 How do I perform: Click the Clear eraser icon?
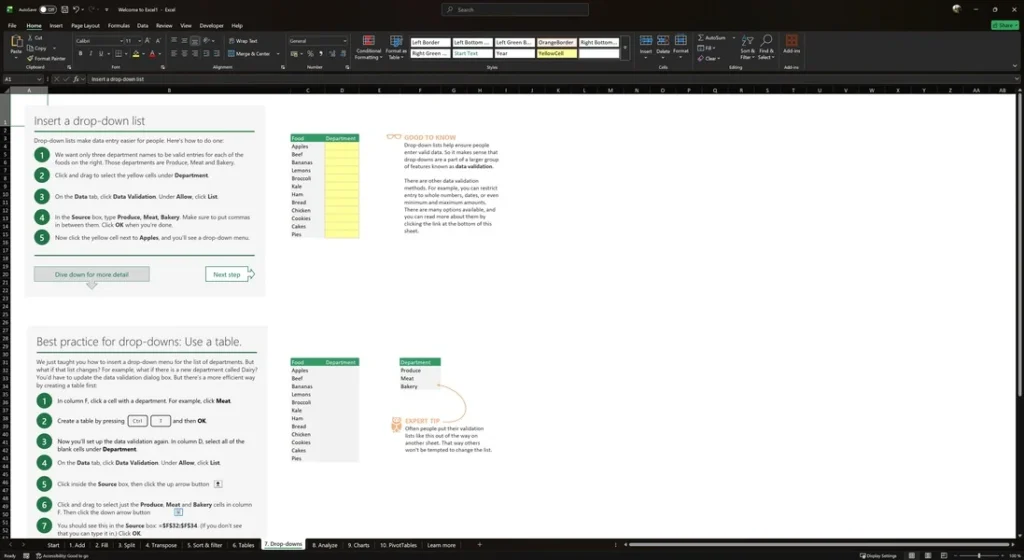coord(701,58)
